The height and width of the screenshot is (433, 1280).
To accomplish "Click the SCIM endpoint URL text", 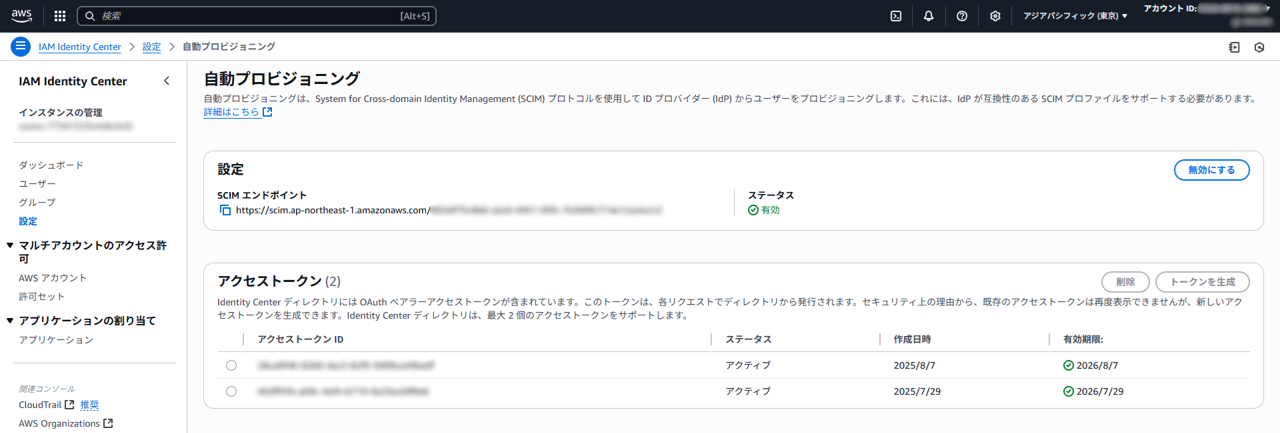I will tap(450, 211).
